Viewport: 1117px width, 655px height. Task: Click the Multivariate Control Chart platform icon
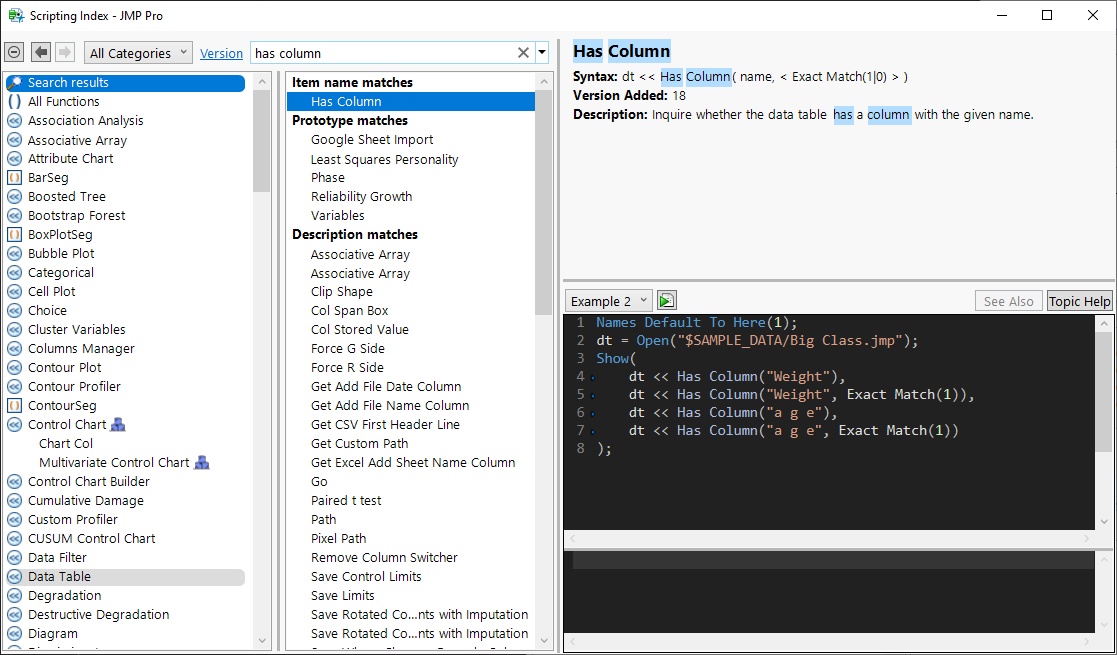click(x=202, y=463)
